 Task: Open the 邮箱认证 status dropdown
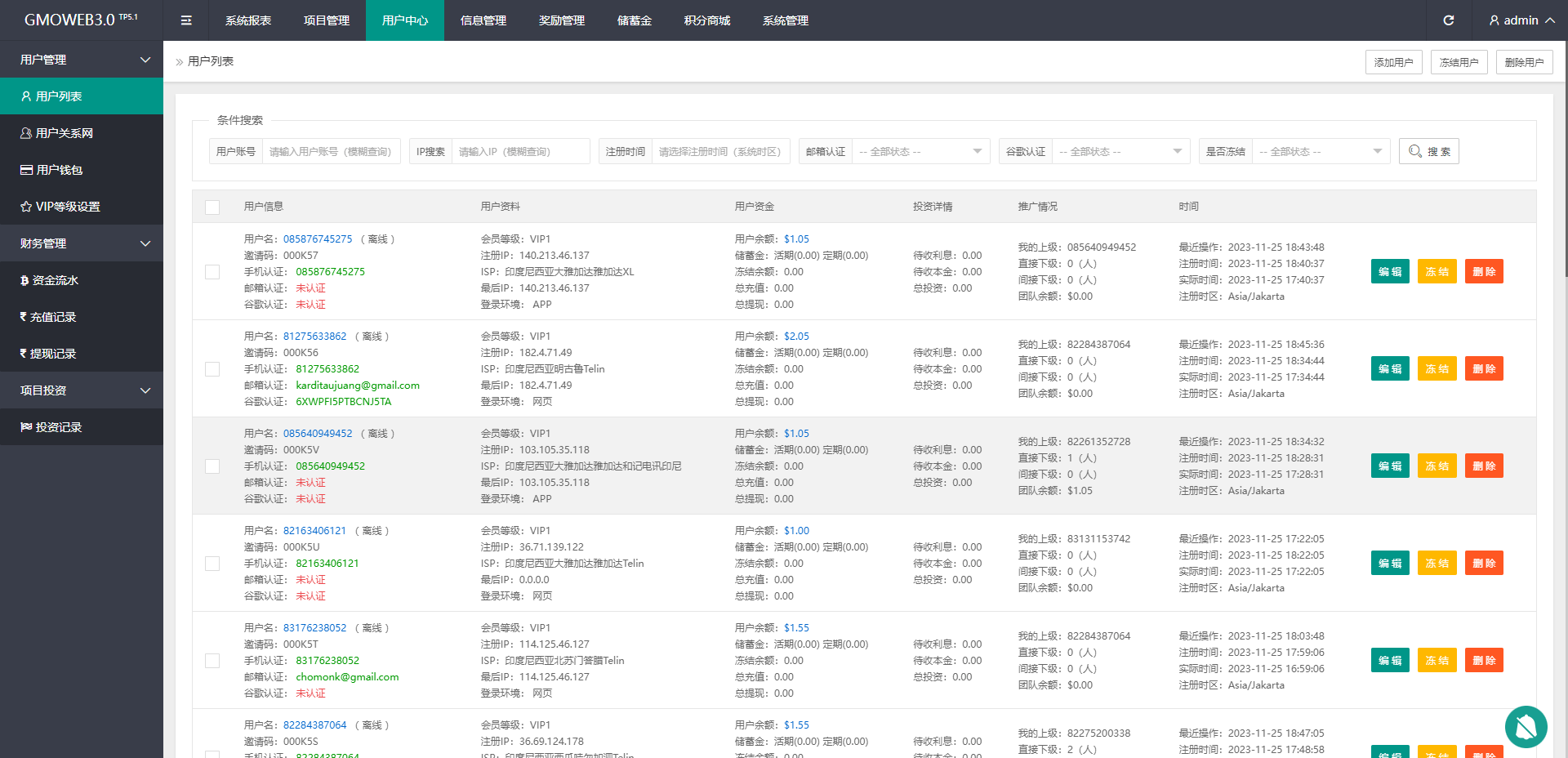click(920, 151)
